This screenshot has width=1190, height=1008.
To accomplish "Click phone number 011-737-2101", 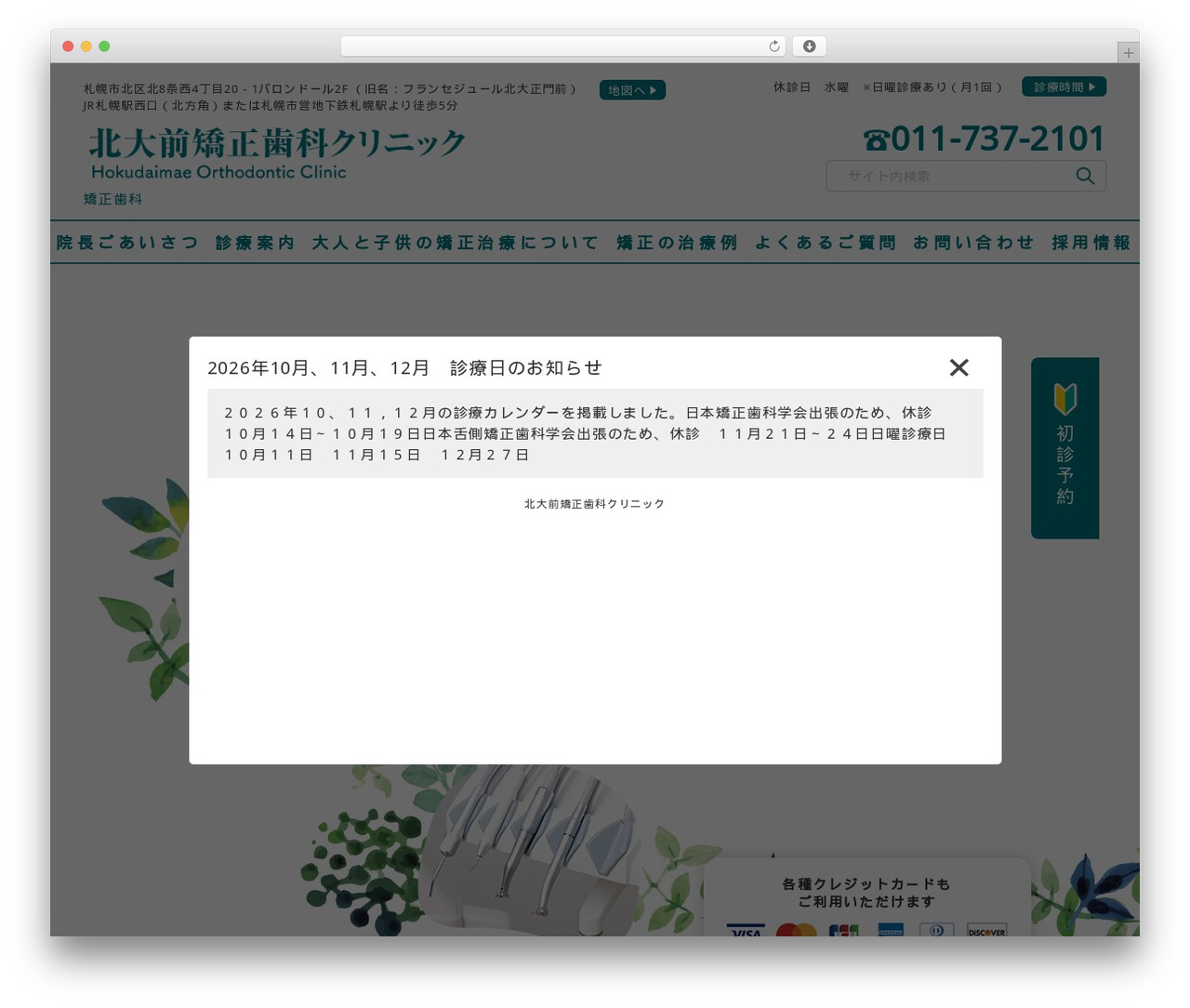I will (x=985, y=139).
